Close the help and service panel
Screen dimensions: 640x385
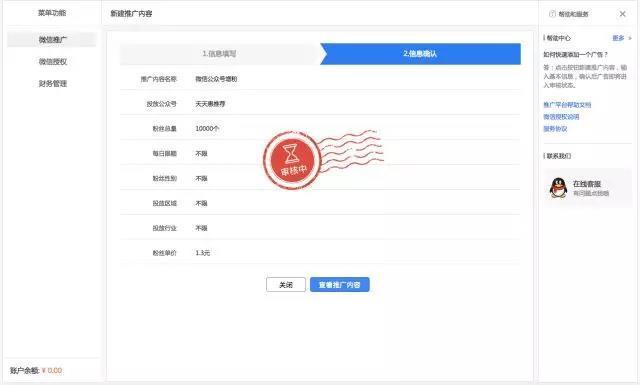click(x=622, y=14)
